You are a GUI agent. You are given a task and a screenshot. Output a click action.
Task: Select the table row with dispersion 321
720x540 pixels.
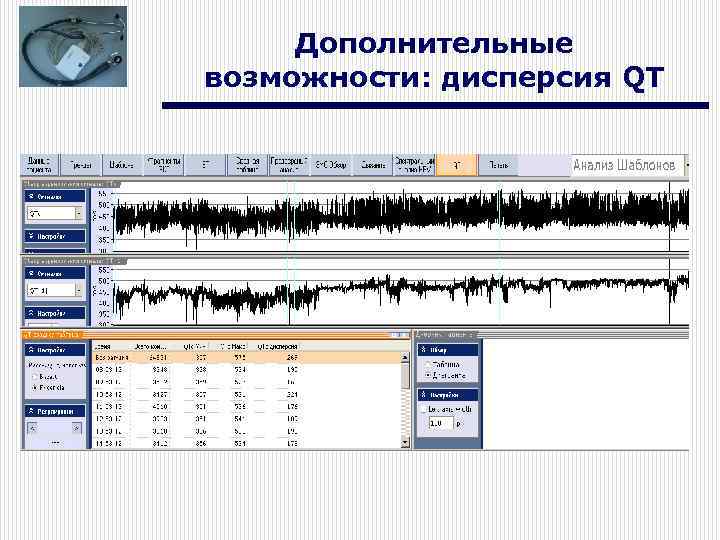[x=247, y=394]
